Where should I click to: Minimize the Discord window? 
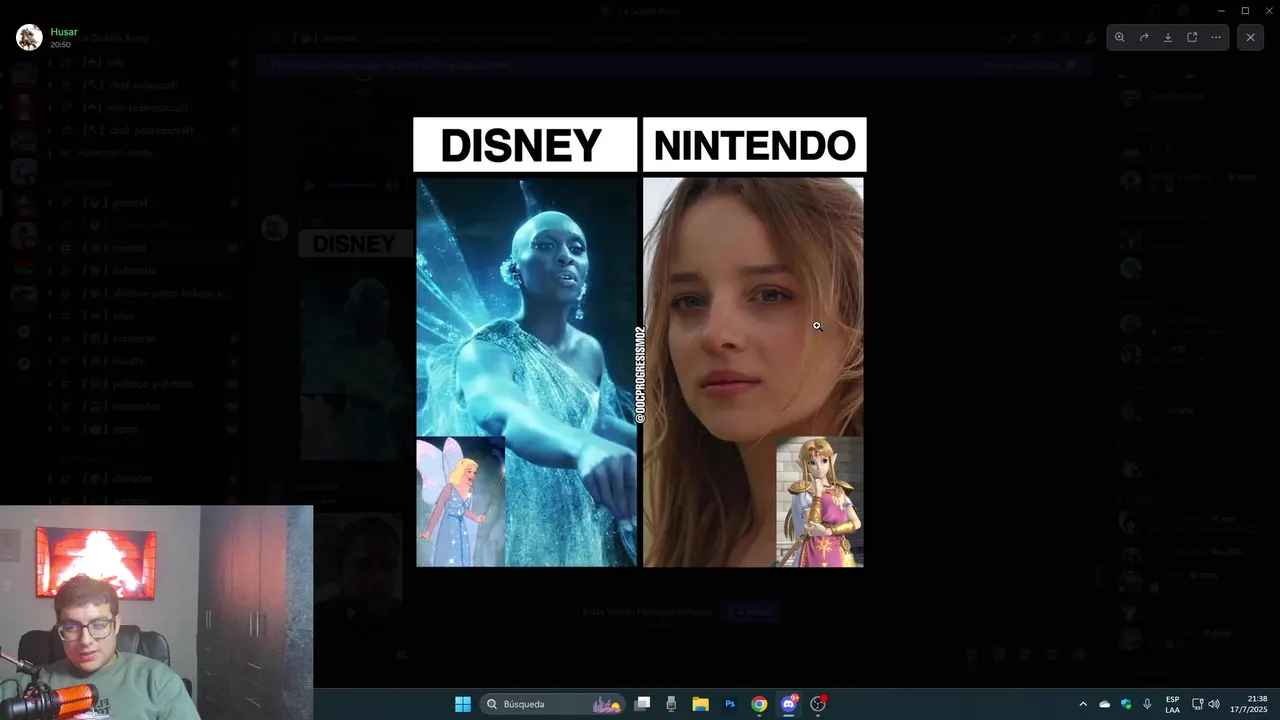tap(1221, 10)
